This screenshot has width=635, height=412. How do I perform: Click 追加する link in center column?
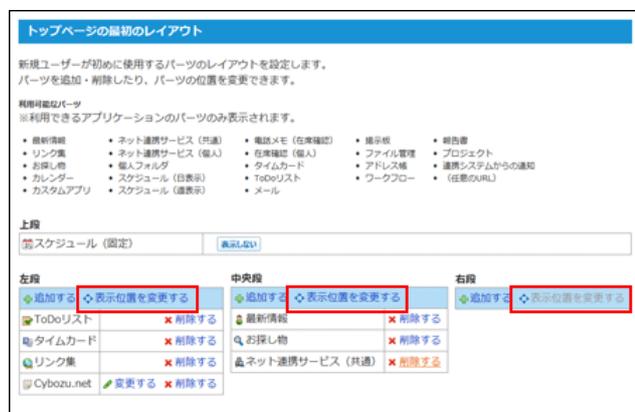266,297
